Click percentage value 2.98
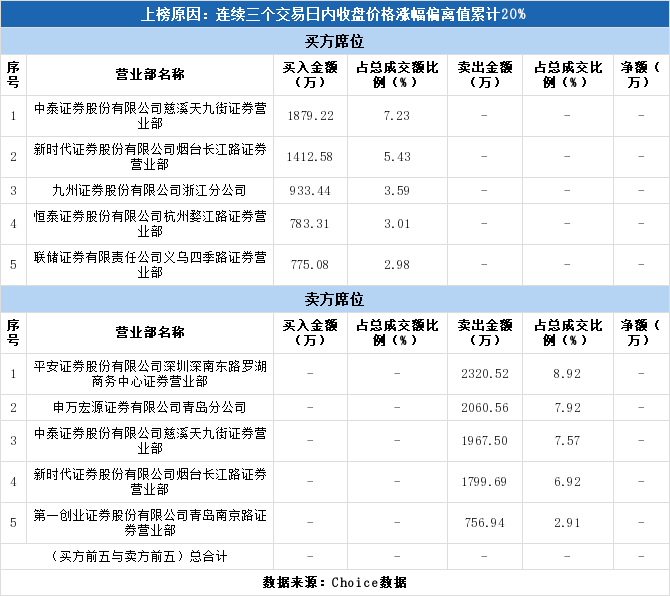Image resolution: width=670 pixels, height=596 pixels. (x=397, y=265)
